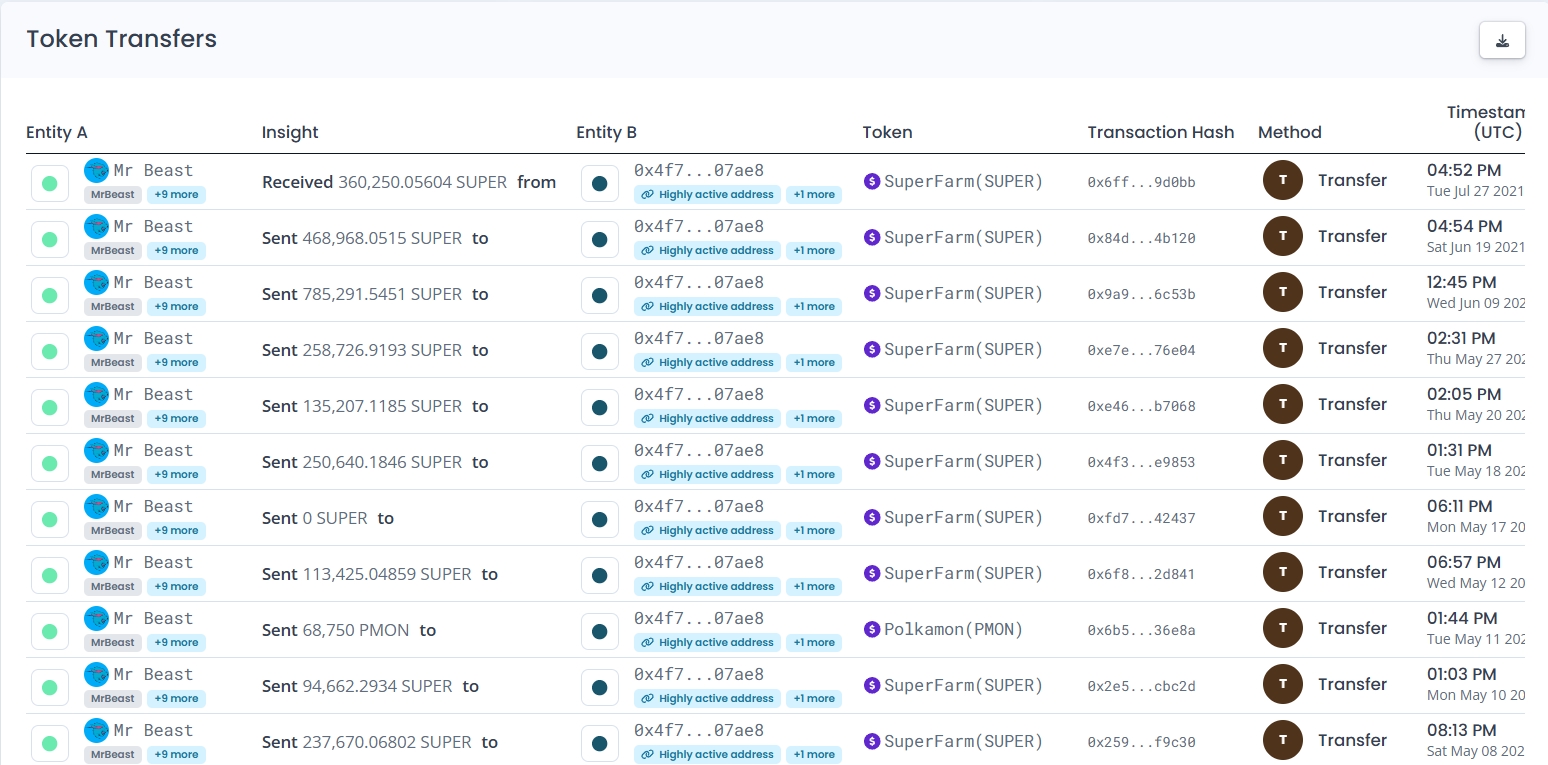Click the MrBeast label tag in second row
This screenshot has width=1548, height=765.
point(111,251)
